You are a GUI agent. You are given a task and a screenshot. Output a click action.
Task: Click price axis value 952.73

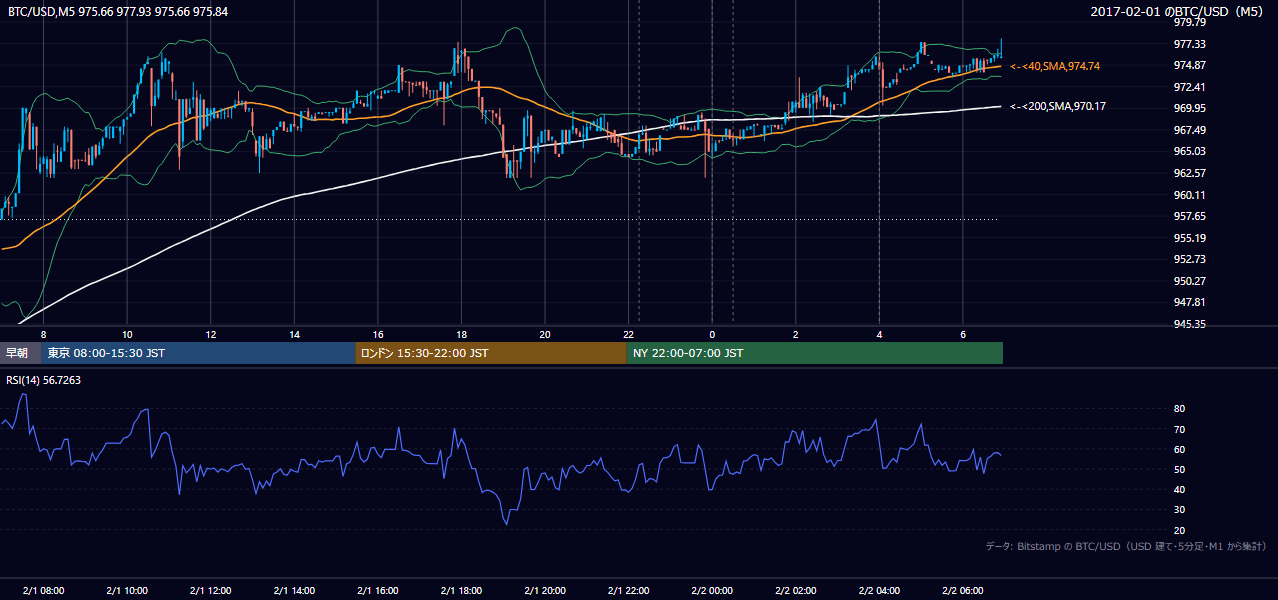pyautogui.click(x=1189, y=259)
